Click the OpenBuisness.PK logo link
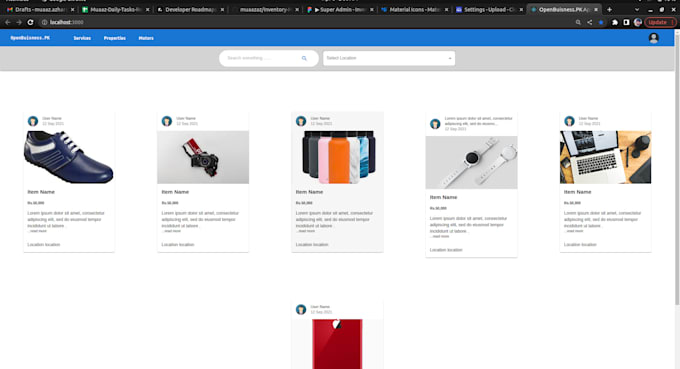680x369 pixels. [30, 38]
